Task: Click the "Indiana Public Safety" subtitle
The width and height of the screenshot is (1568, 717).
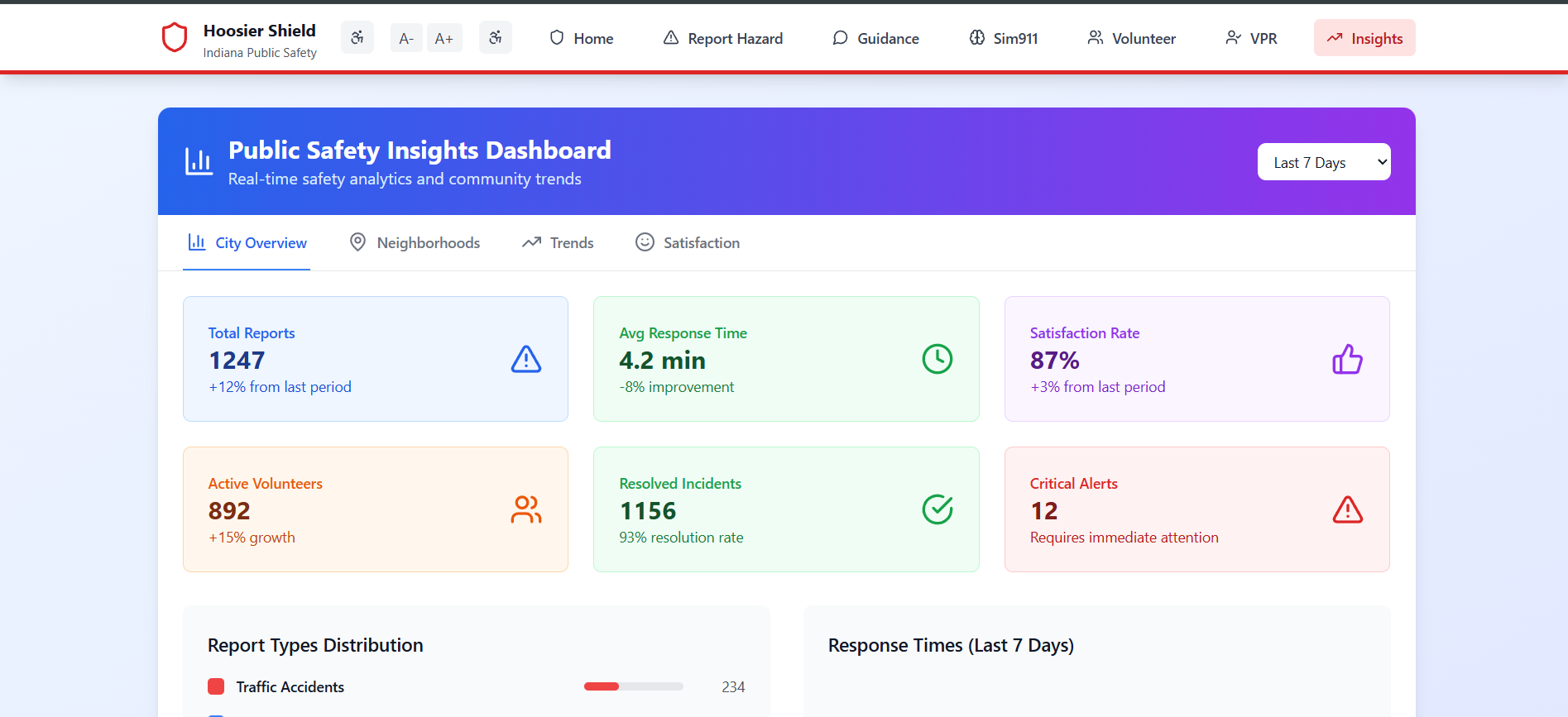Action: click(x=260, y=52)
